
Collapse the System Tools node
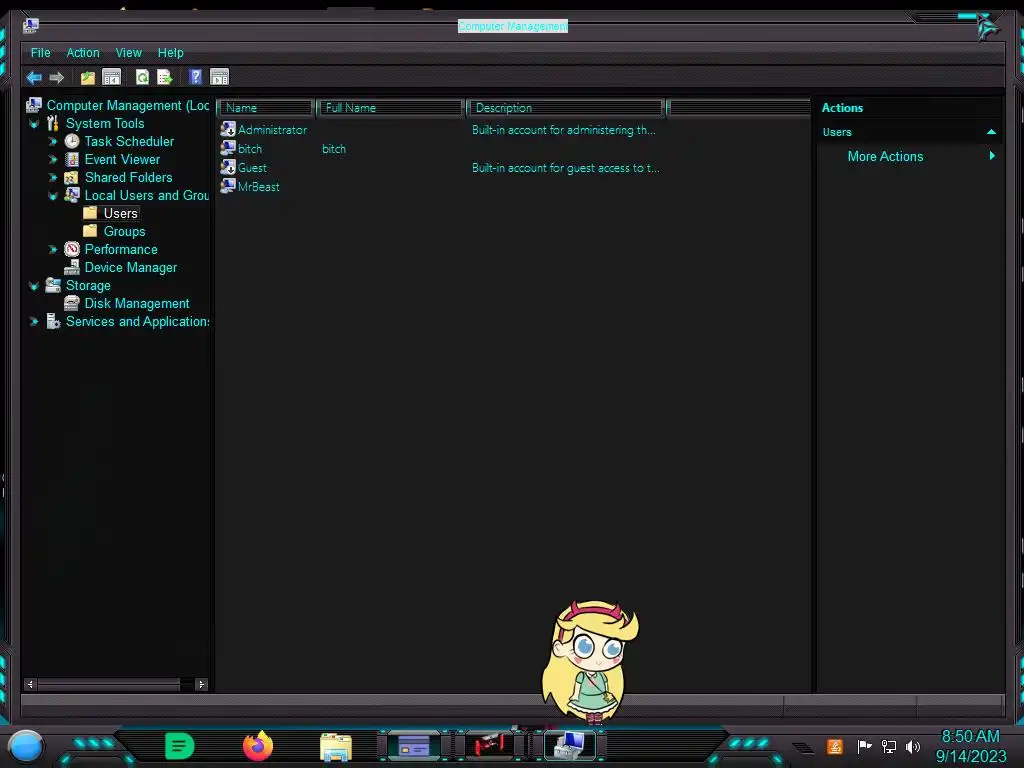point(34,123)
